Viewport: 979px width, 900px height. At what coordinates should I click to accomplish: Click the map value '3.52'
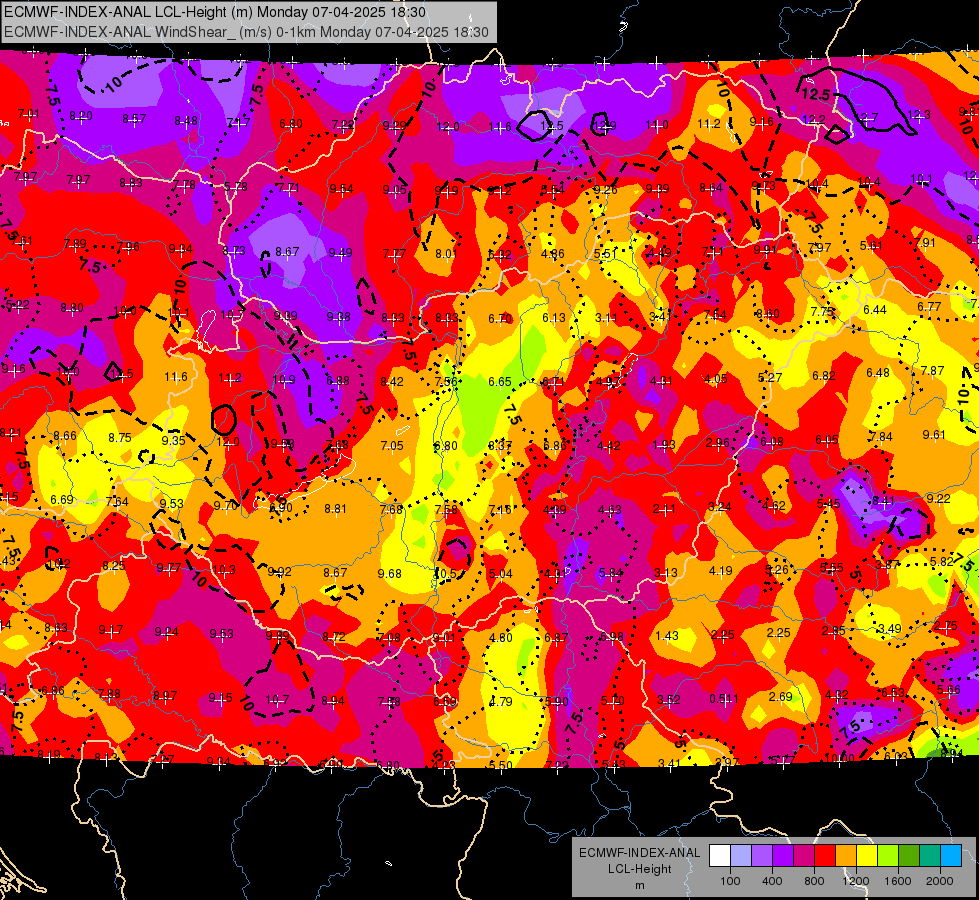pyautogui.click(x=669, y=699)
